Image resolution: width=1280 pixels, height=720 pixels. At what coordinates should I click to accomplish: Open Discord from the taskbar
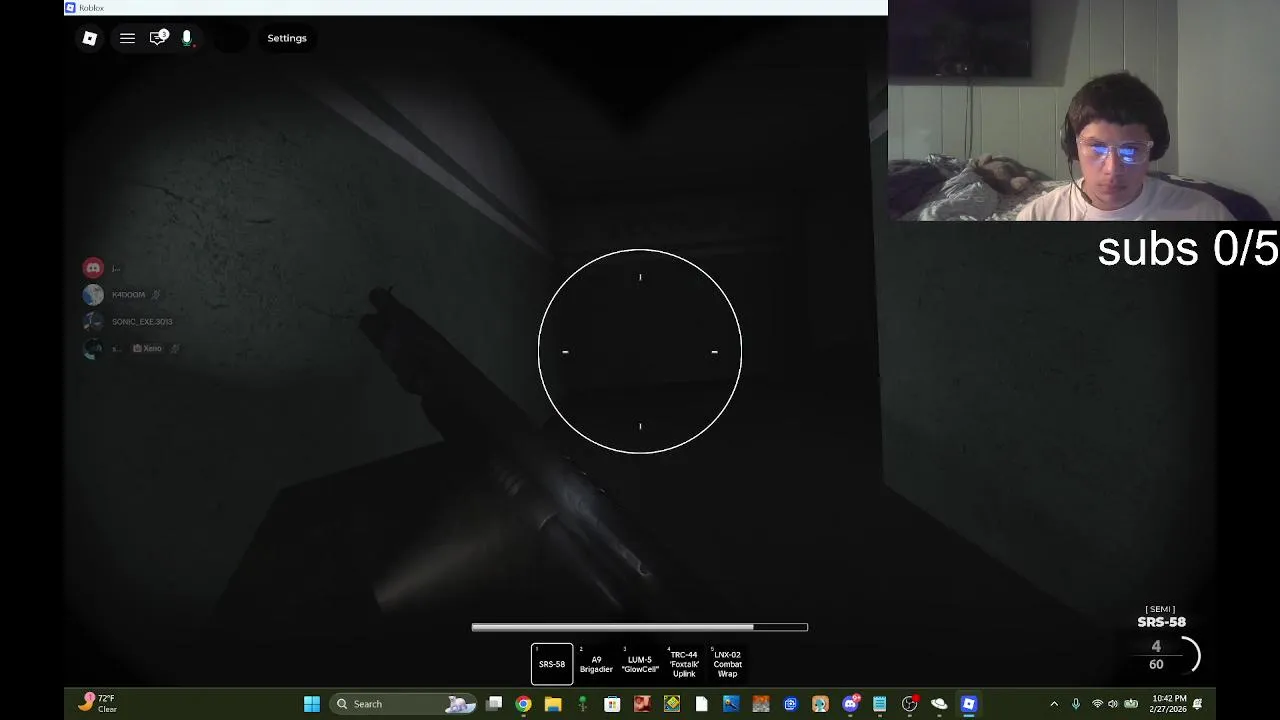[850, 704]
